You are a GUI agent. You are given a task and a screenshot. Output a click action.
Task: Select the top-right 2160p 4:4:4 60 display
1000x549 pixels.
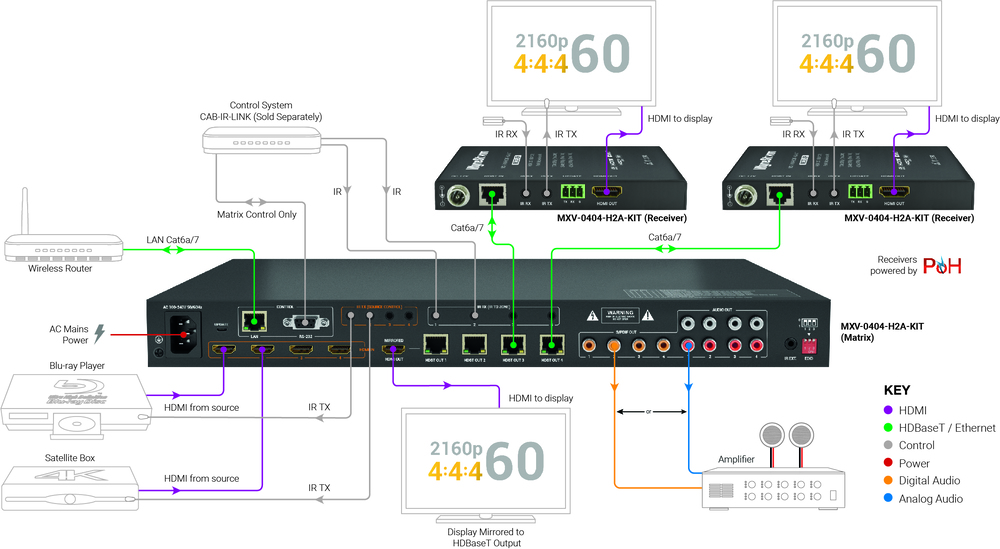[857, 59]
